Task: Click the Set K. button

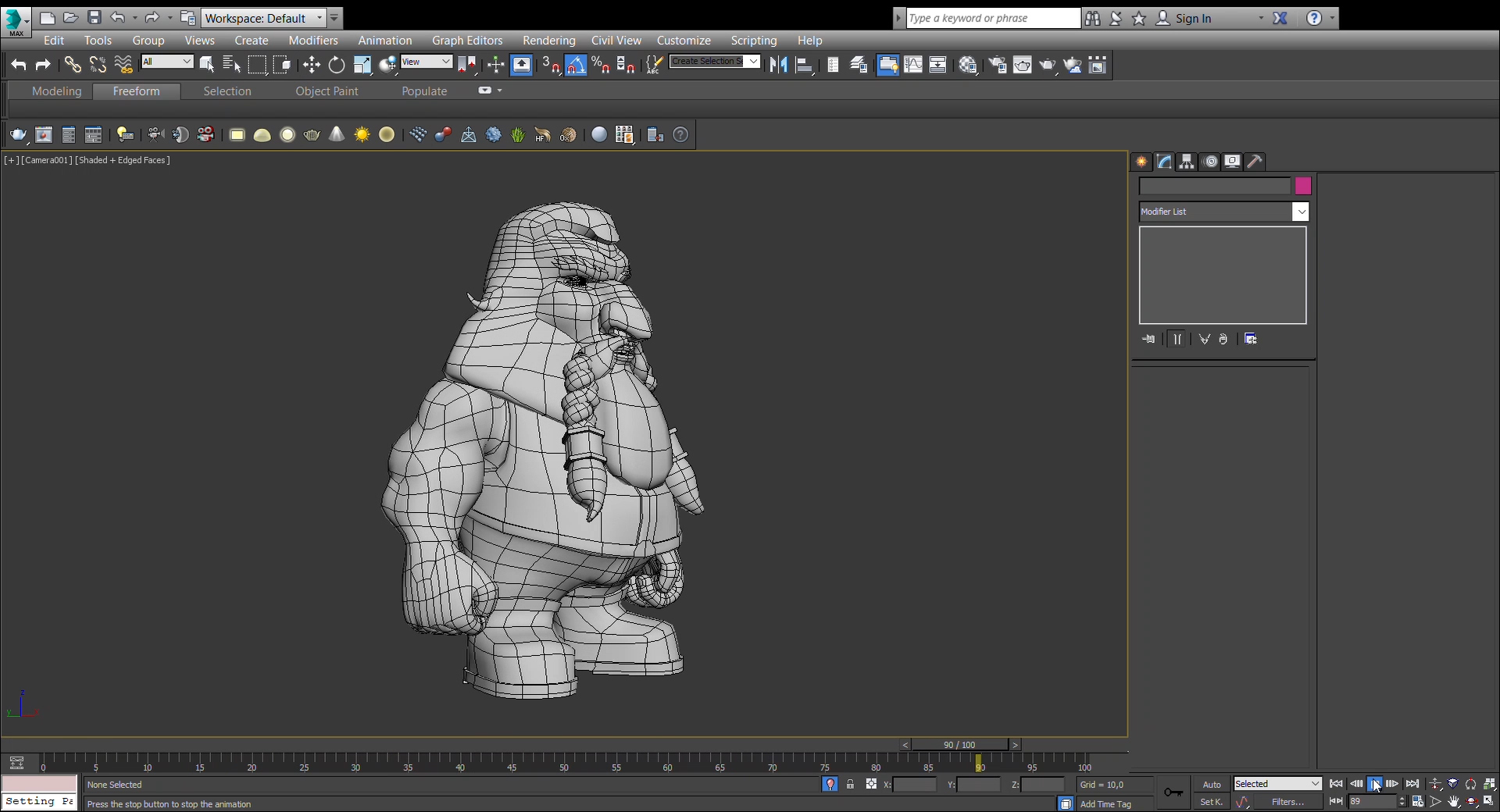Action: pyautogui.click(x=1211, y=802)
